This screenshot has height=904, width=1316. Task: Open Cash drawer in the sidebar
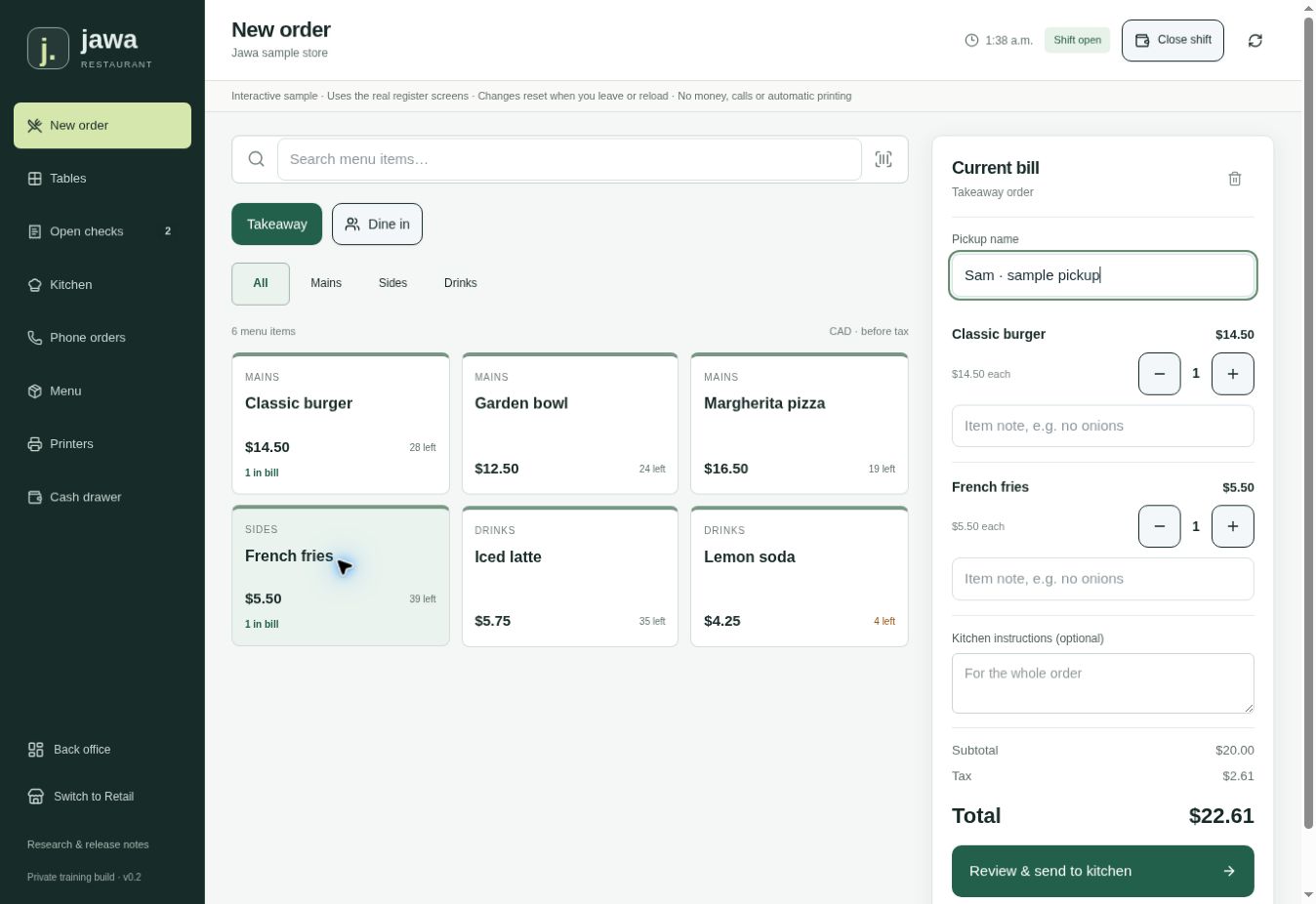point(103,497)
